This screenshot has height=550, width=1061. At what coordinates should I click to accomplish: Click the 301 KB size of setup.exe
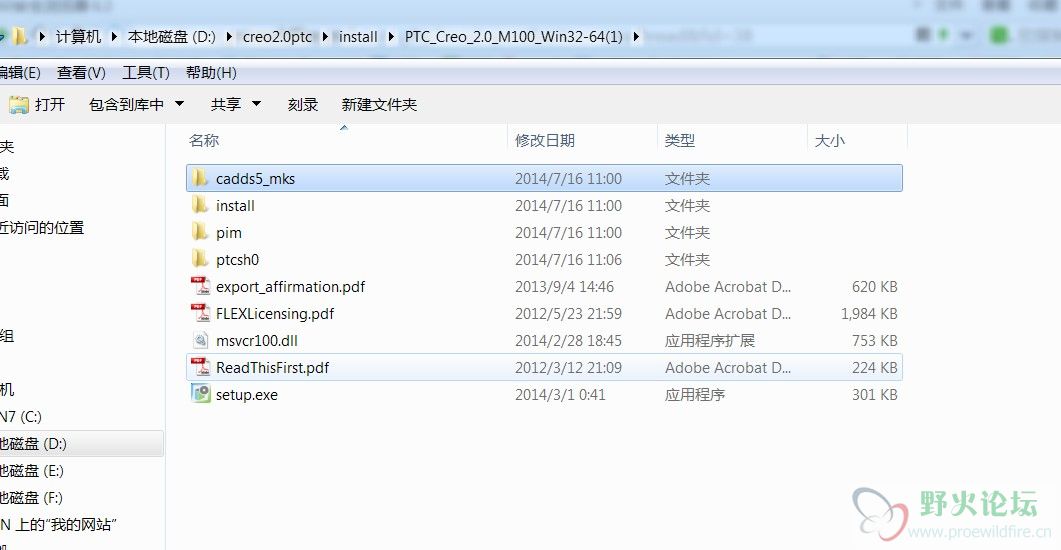point(874,395)
